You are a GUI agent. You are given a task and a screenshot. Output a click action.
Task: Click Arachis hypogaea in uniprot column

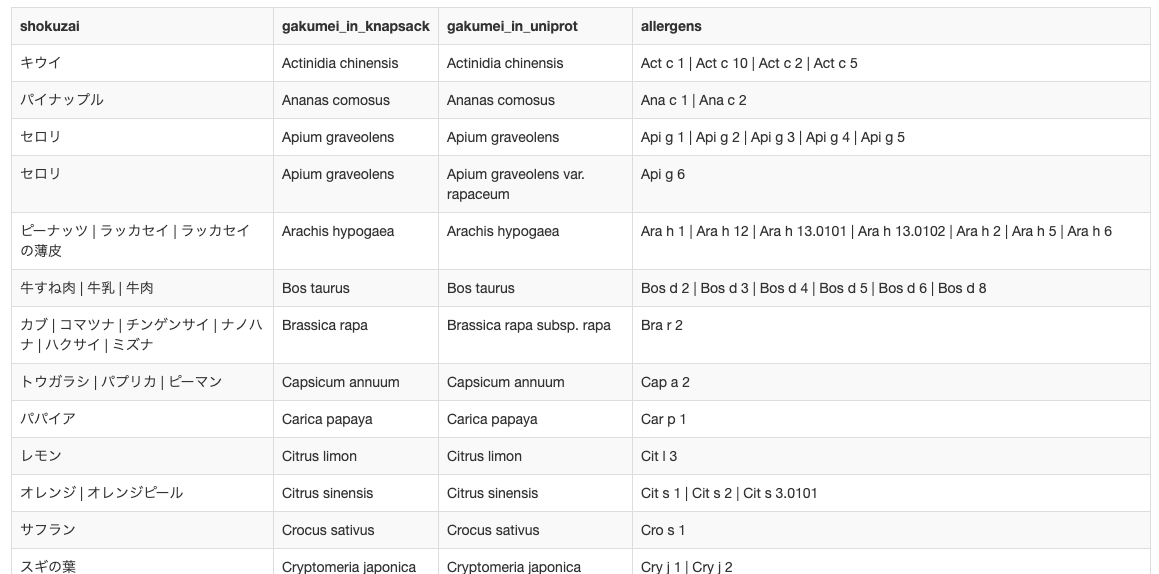coord(503,231)
